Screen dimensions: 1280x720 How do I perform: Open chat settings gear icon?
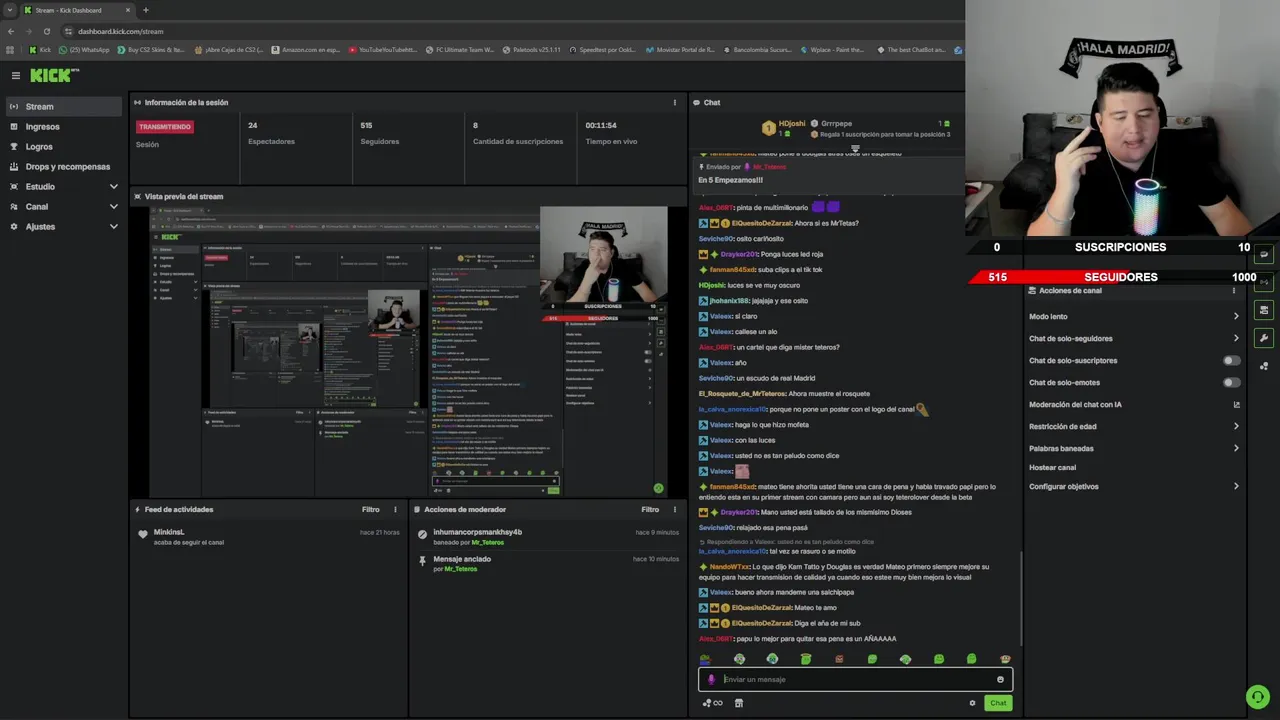click(x=972, y=703)
